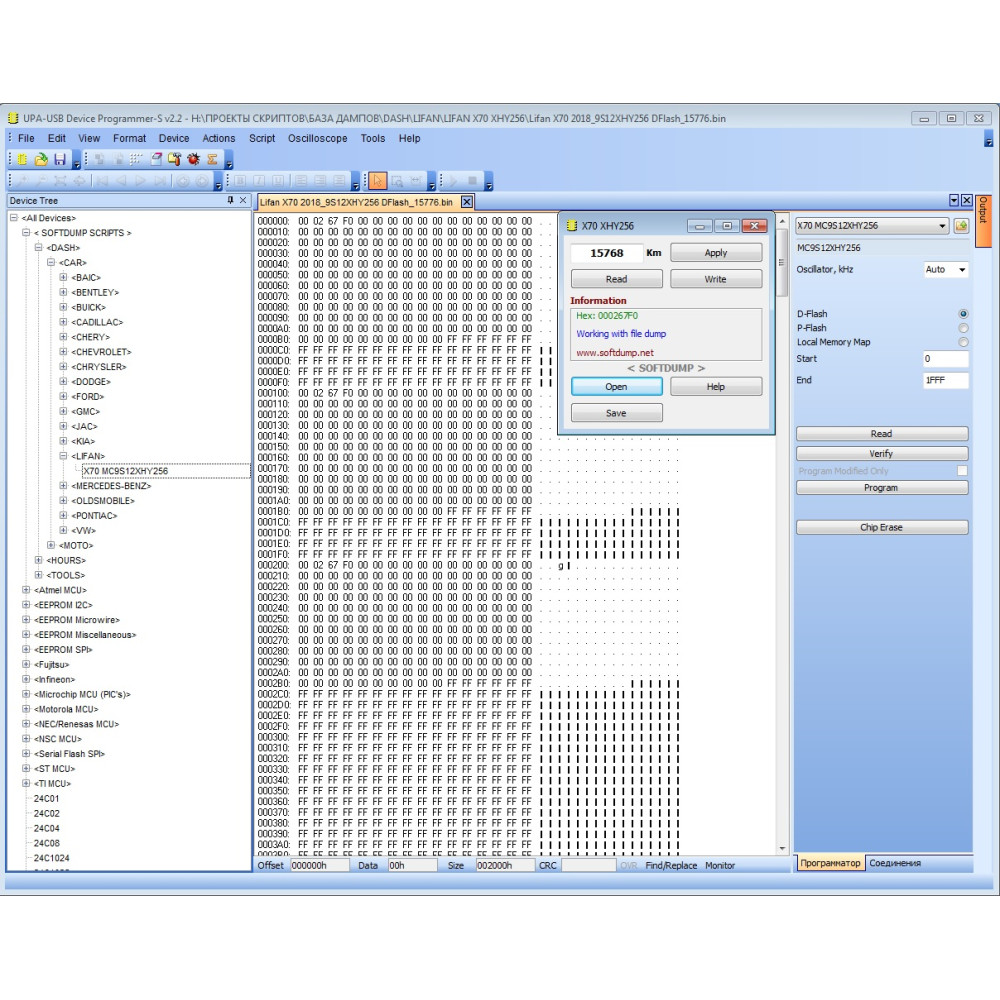Open the Oscilloscope menu
This screenshot has height=1000, width=1000.
(x=318, y=138)
